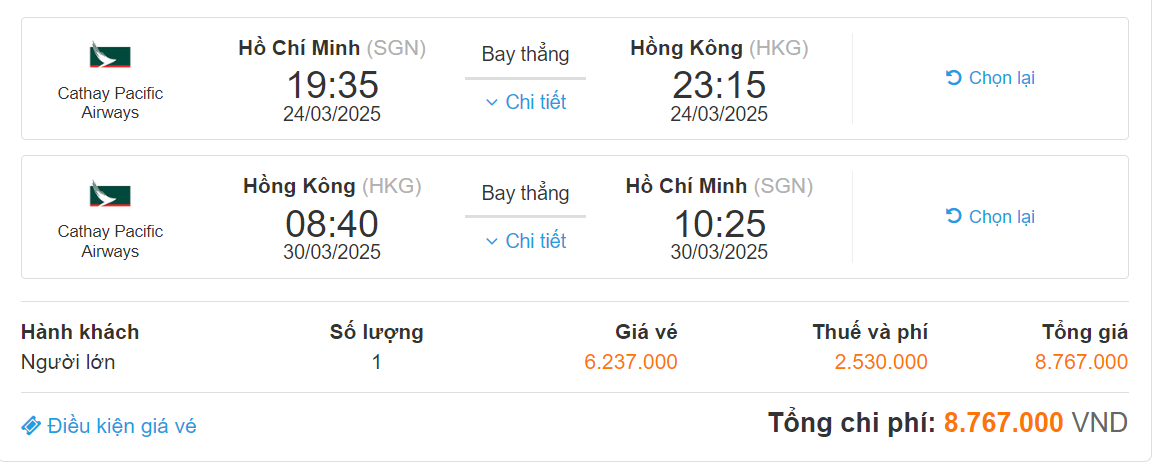This screenshot has width=1155, height=475.
Task: Click the Giá vé amount 6.237.000
Action: [x=631, y=362]
